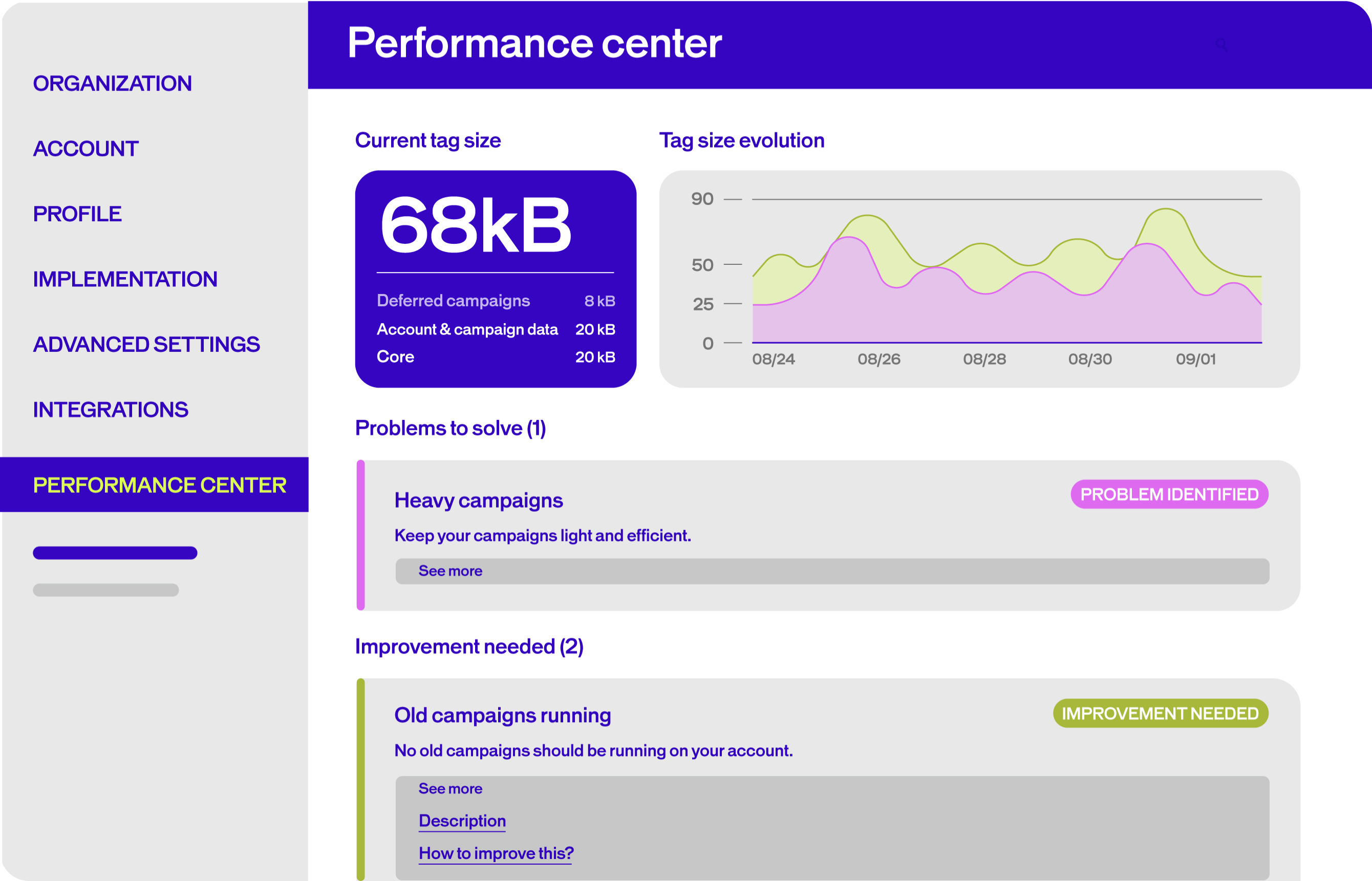
Task: Select the Performance Center sidebar tab
Action: coord(160,485)
